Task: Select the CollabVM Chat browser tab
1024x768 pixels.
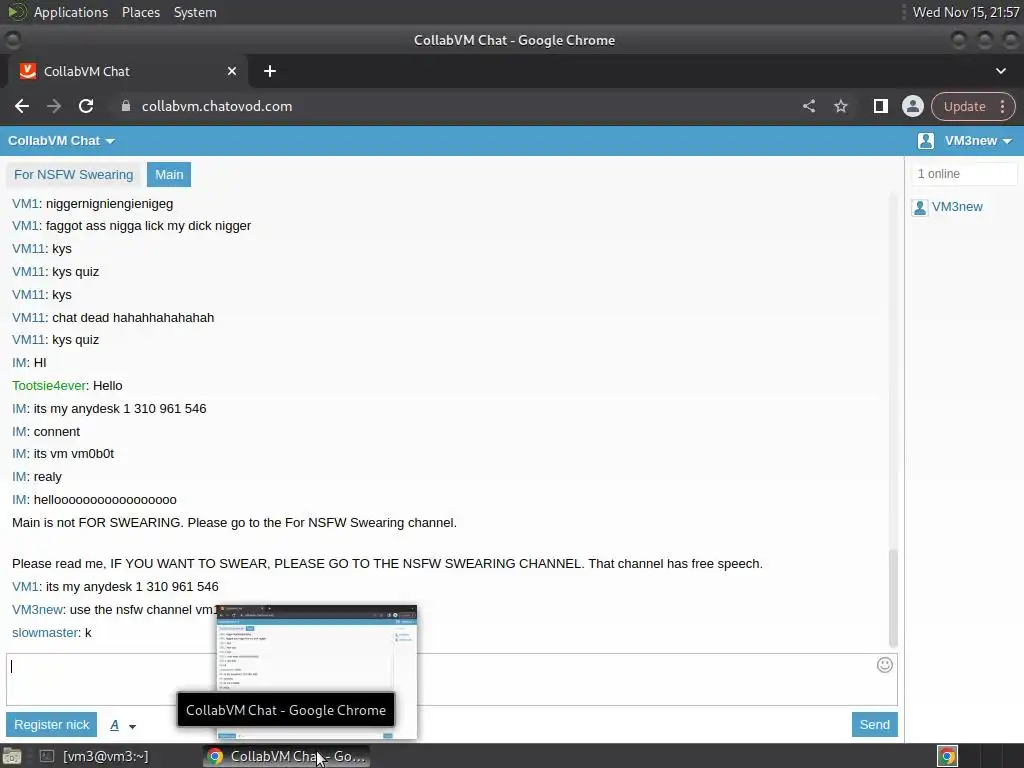Action: 127,71
